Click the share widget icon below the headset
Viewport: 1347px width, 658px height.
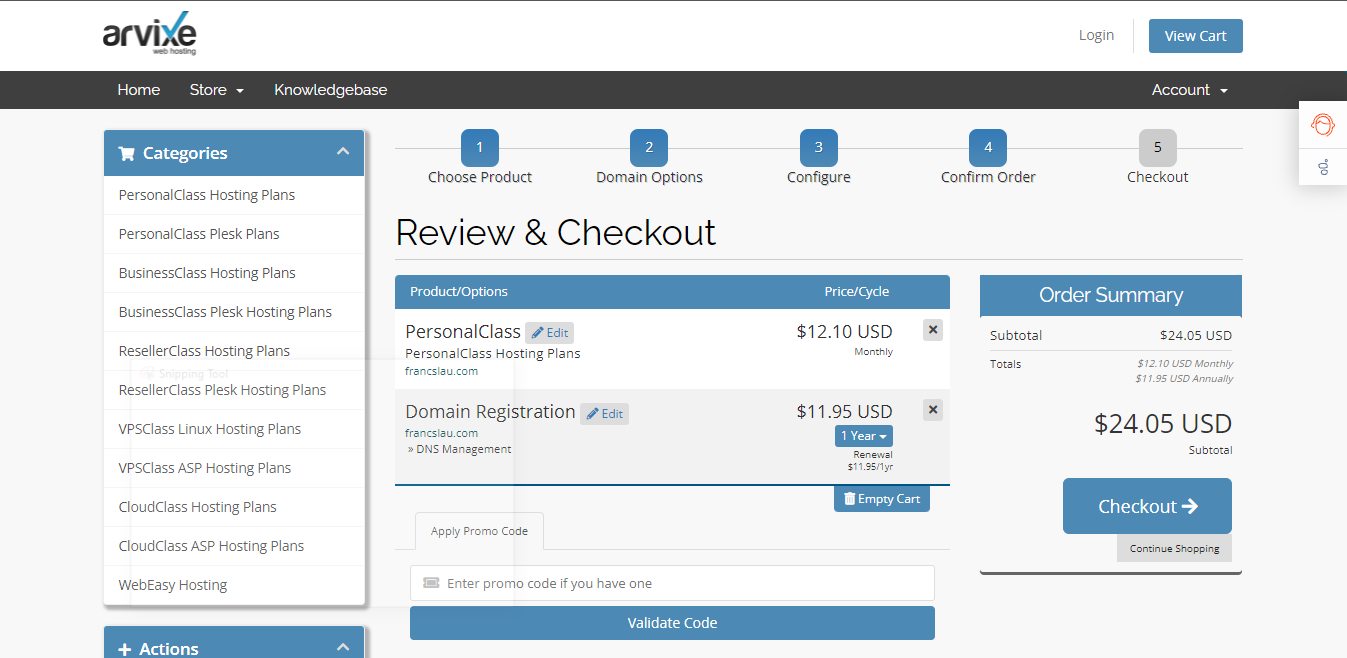[x=1323, y=166]
